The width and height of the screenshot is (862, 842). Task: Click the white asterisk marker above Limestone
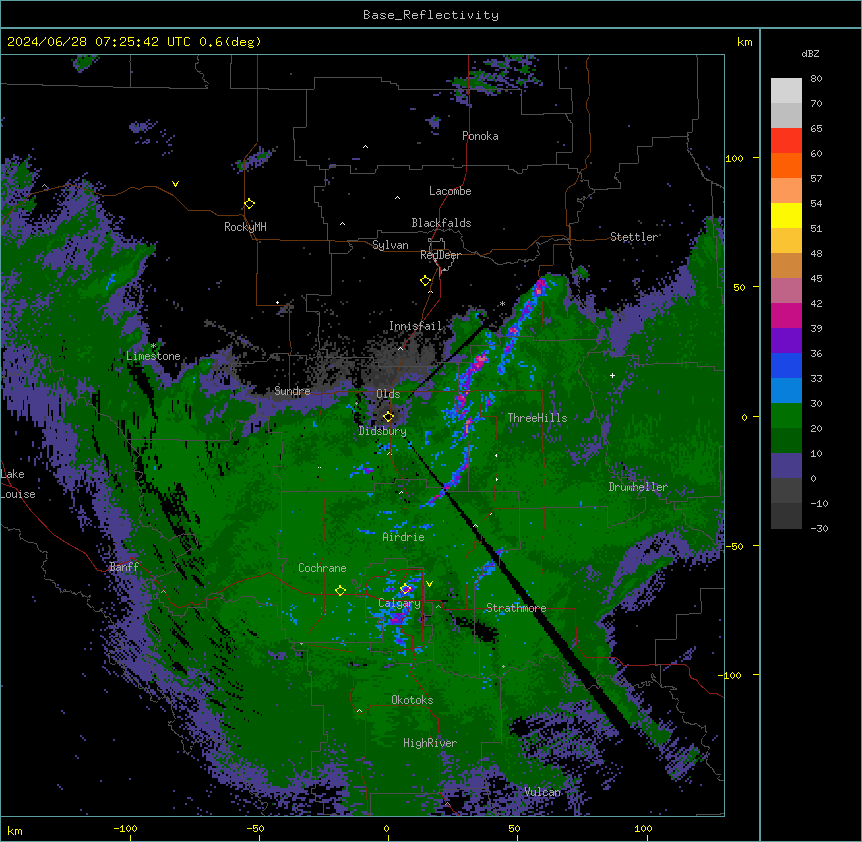(x=153, y=346)
